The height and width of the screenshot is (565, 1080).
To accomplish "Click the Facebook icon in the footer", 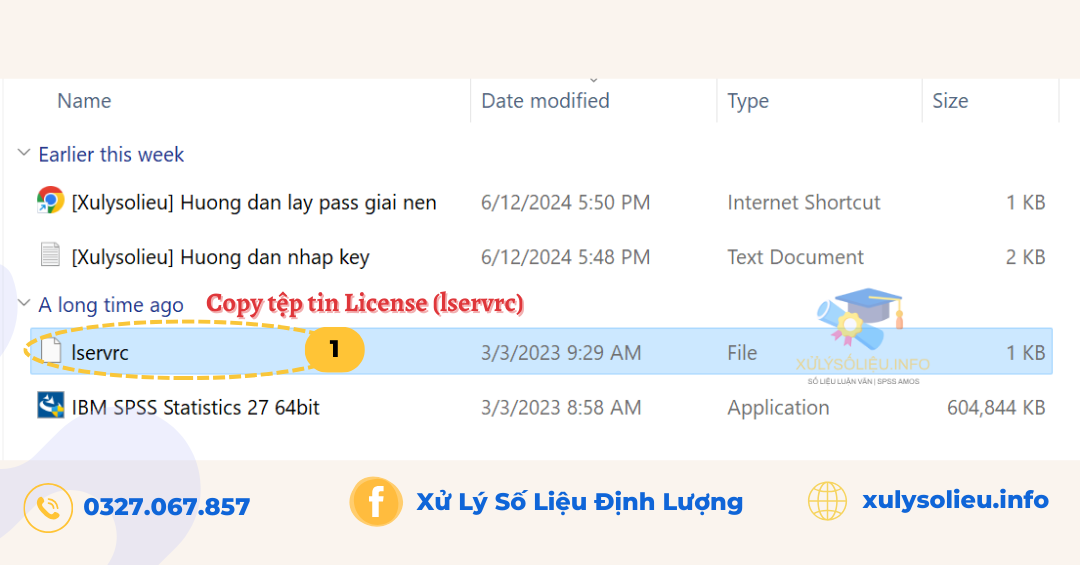I will point(376,502).
